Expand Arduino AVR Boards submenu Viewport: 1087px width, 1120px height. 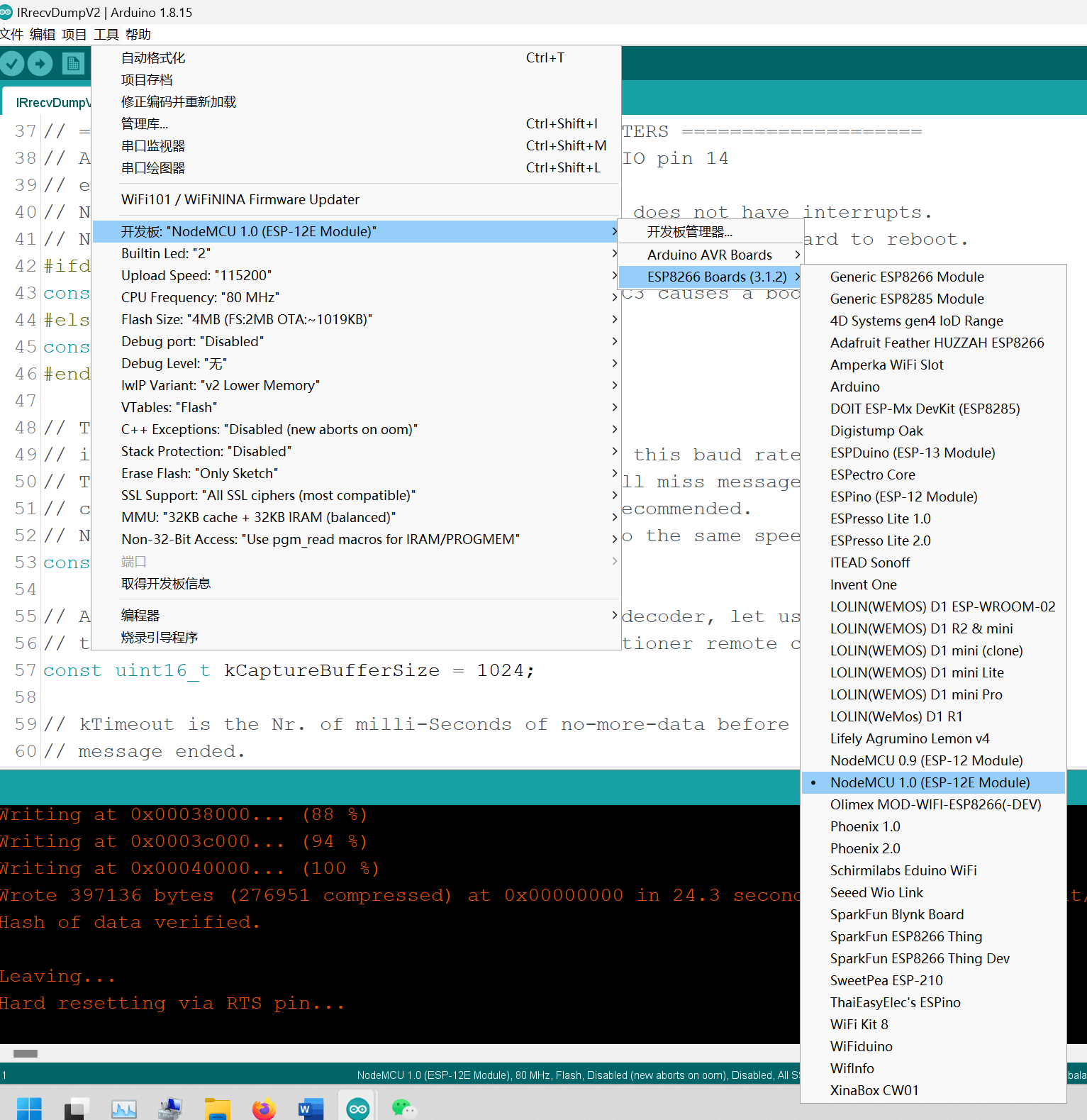(x=711, y=255)
